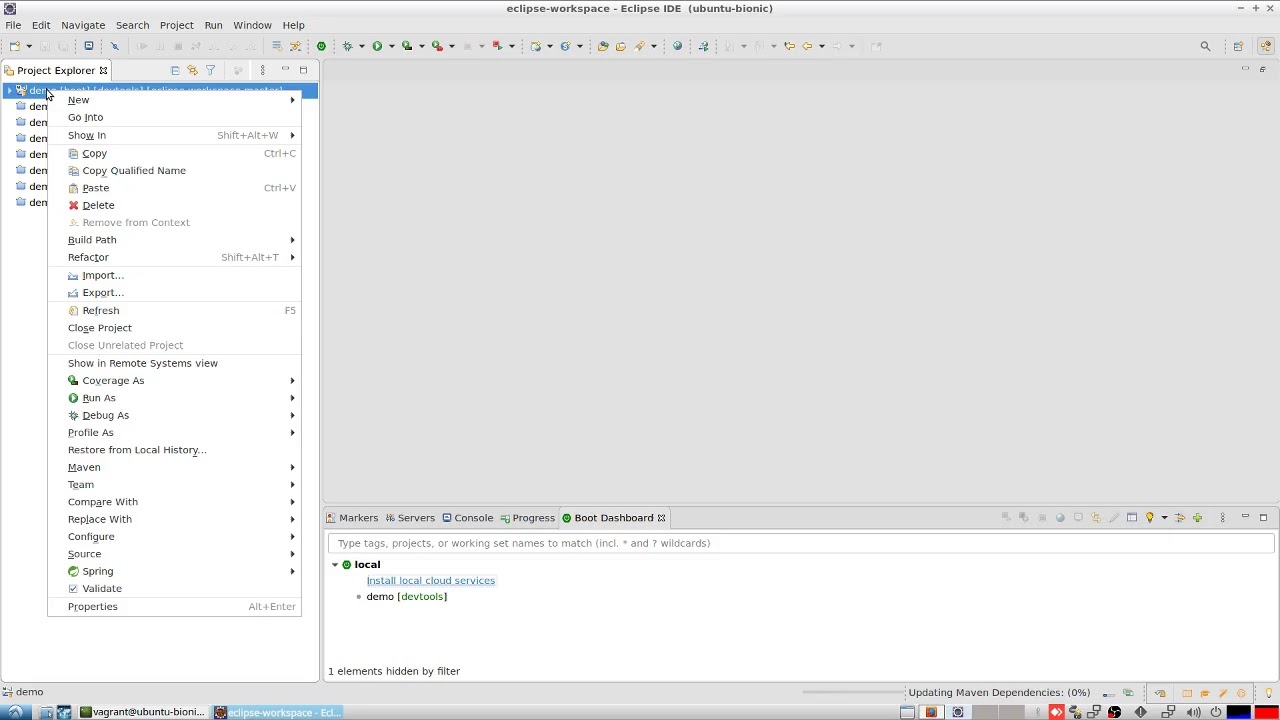
Task: Open the Refactor submenu
Action: coord(174,257)
